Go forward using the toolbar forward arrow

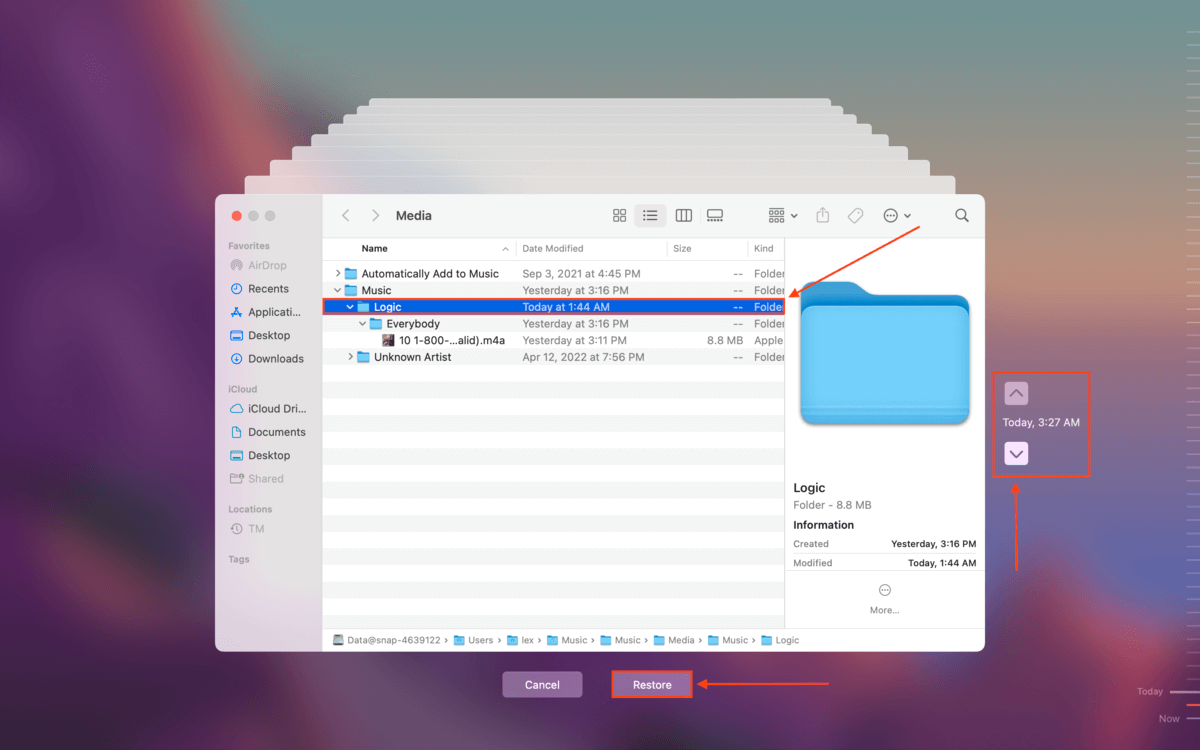375,216
